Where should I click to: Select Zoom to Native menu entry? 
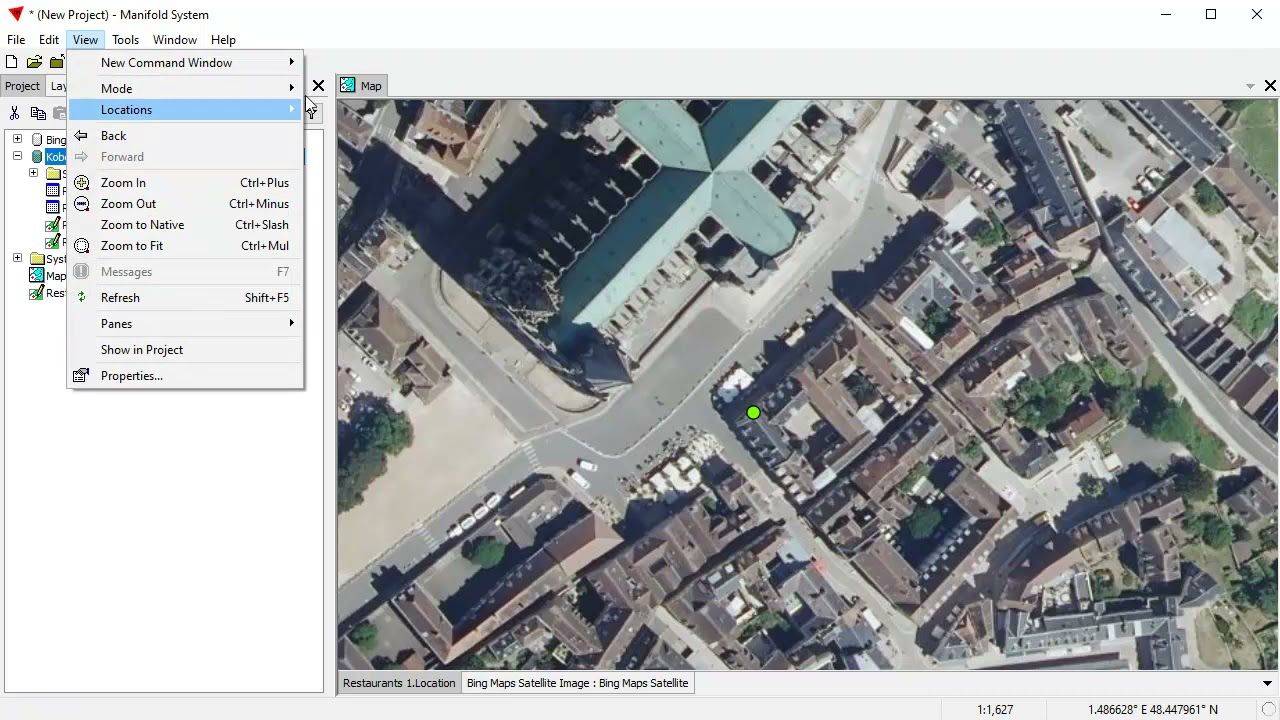(142, 225)
